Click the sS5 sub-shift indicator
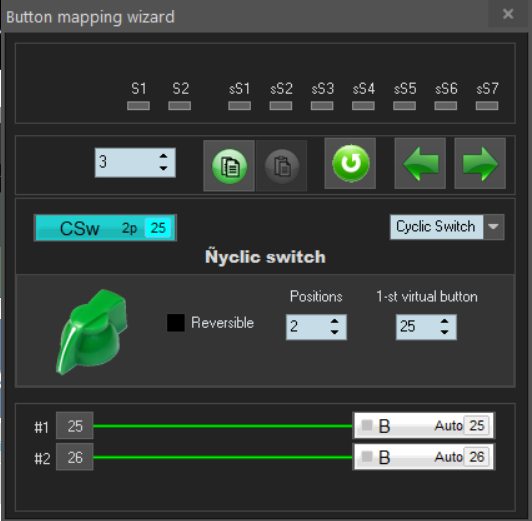 [404, 106]
